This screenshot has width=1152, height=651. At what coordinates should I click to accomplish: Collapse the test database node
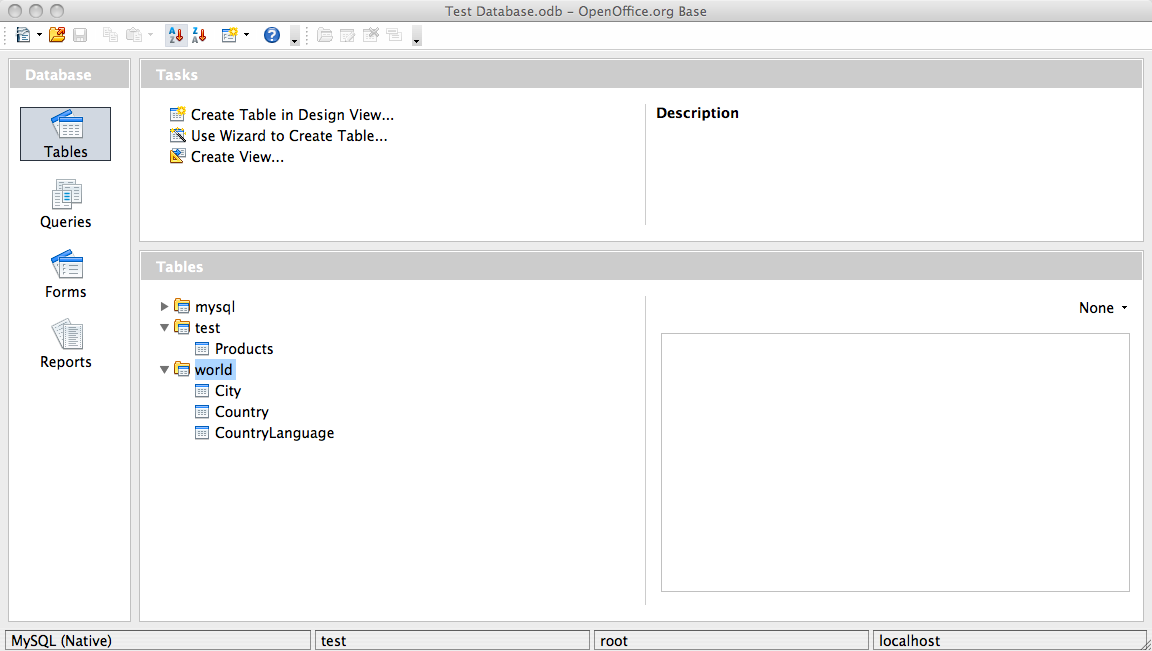[x=165, y=328]
